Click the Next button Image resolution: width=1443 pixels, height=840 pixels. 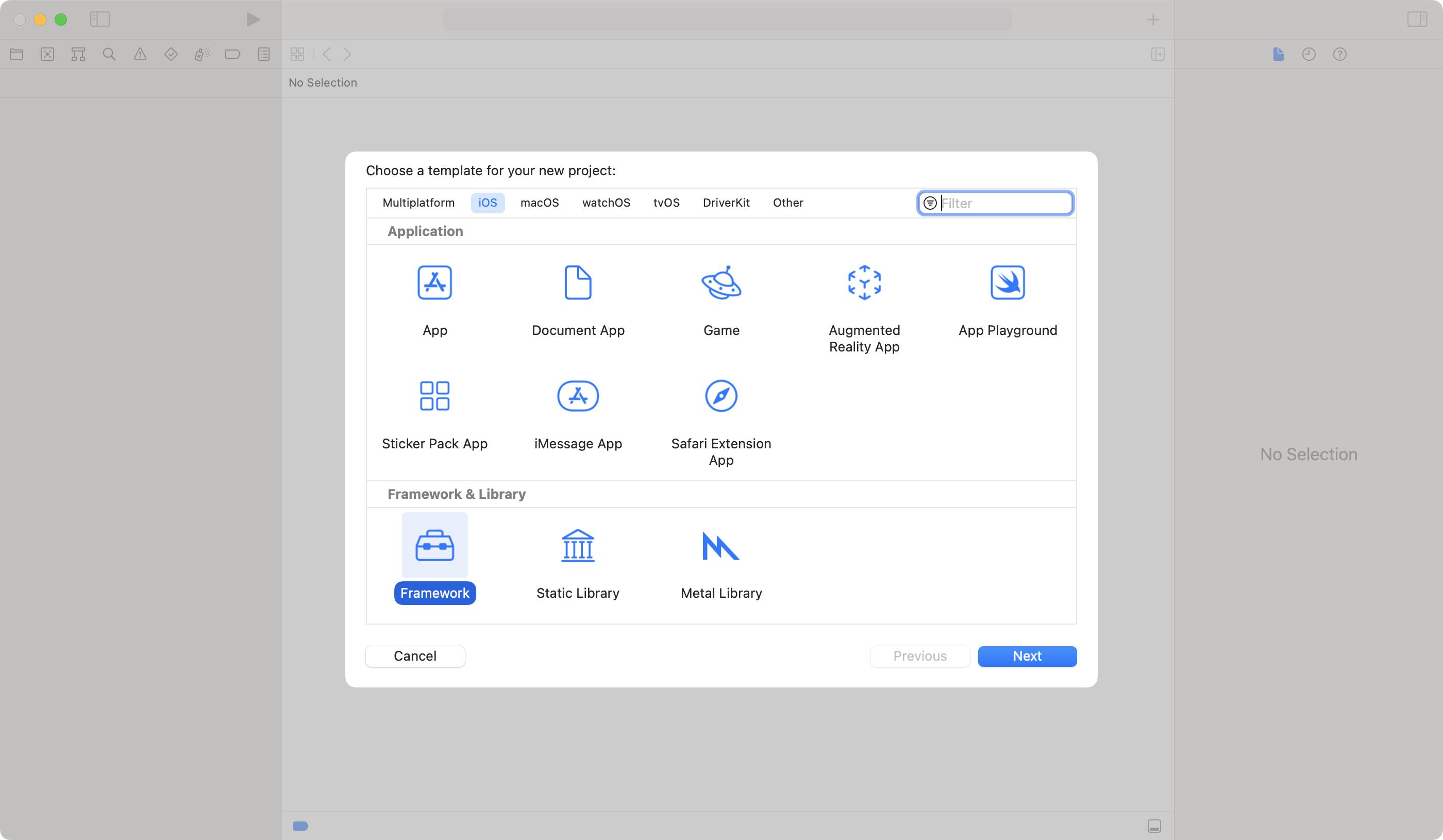pos(1027,656)
